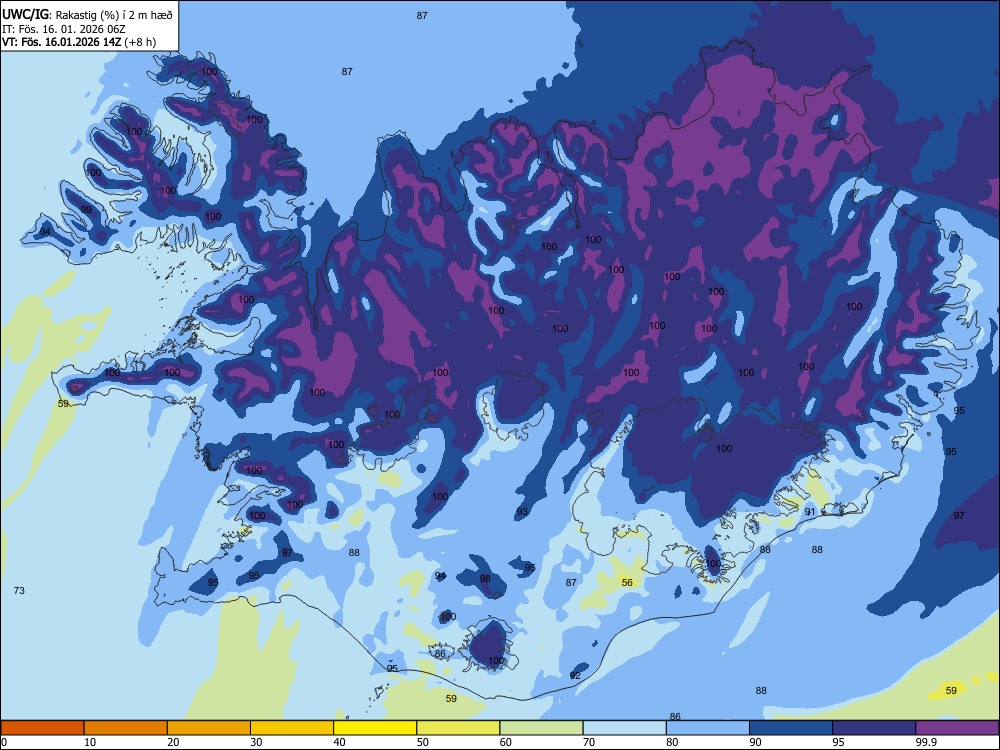Select the humidity value "91" on the map
The height and width of the screenshot is (750, 1000).
(x=810, y=511)
